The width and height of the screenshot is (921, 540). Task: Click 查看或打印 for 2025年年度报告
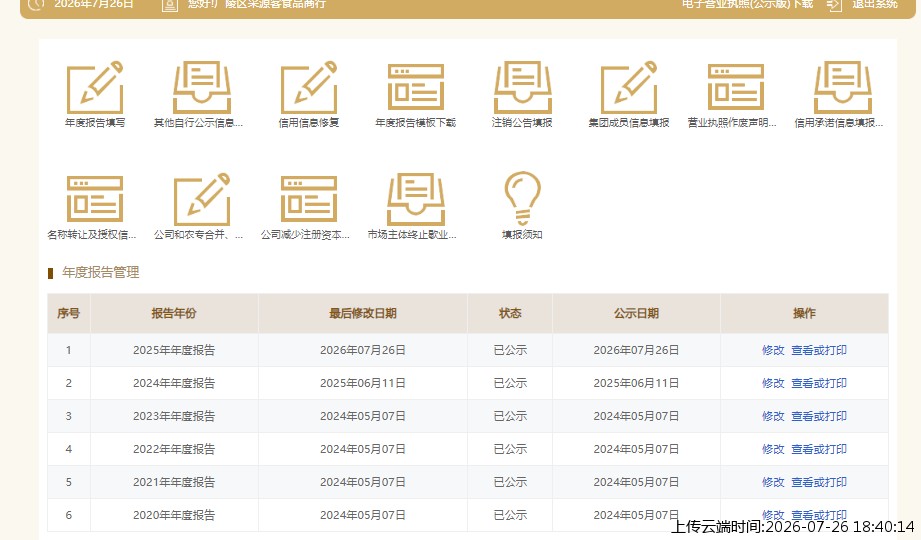[819, 350]
